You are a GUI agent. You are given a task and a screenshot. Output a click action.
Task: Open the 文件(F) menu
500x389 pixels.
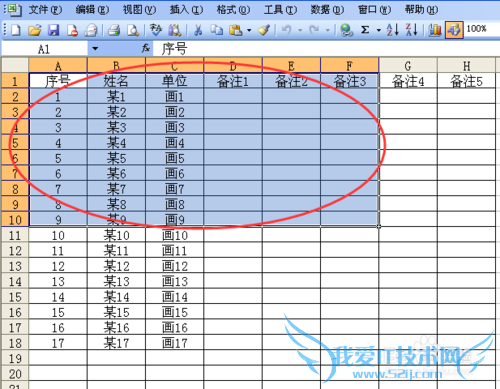(45, 10)
